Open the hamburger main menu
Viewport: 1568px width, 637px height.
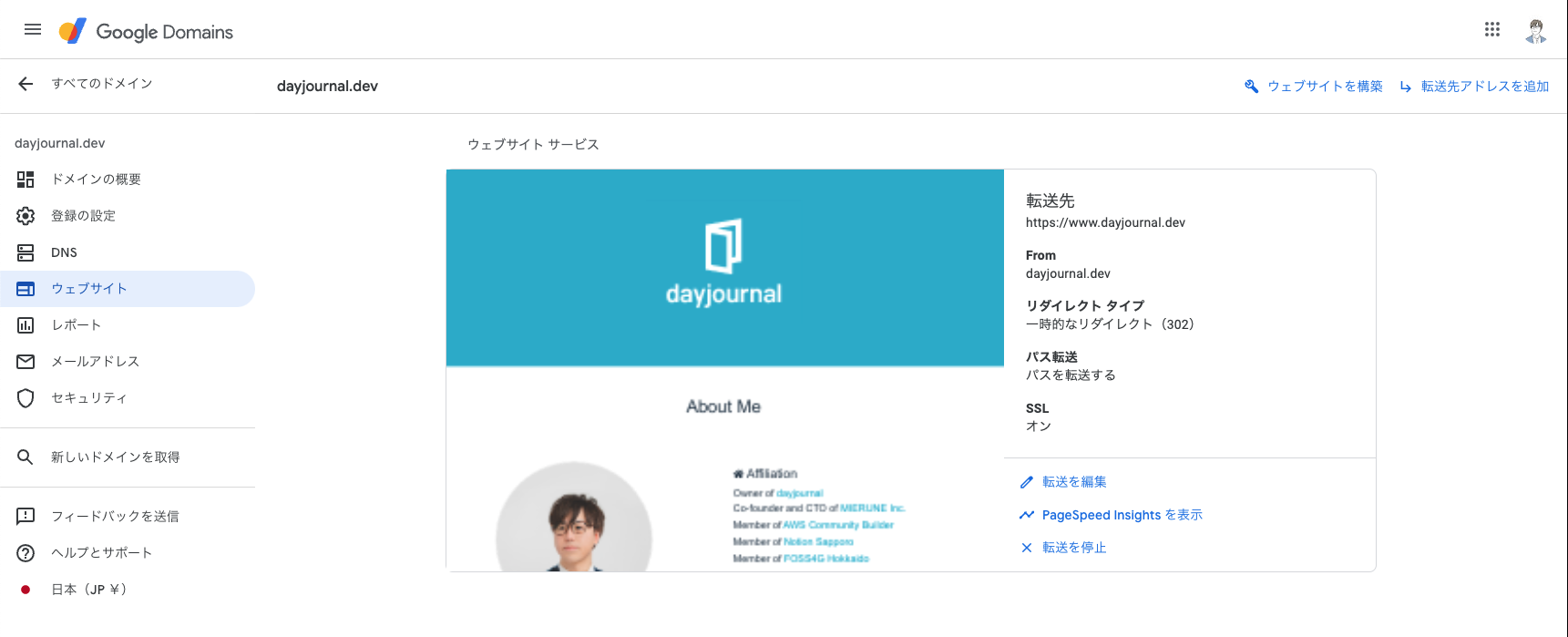pos(33,29)
